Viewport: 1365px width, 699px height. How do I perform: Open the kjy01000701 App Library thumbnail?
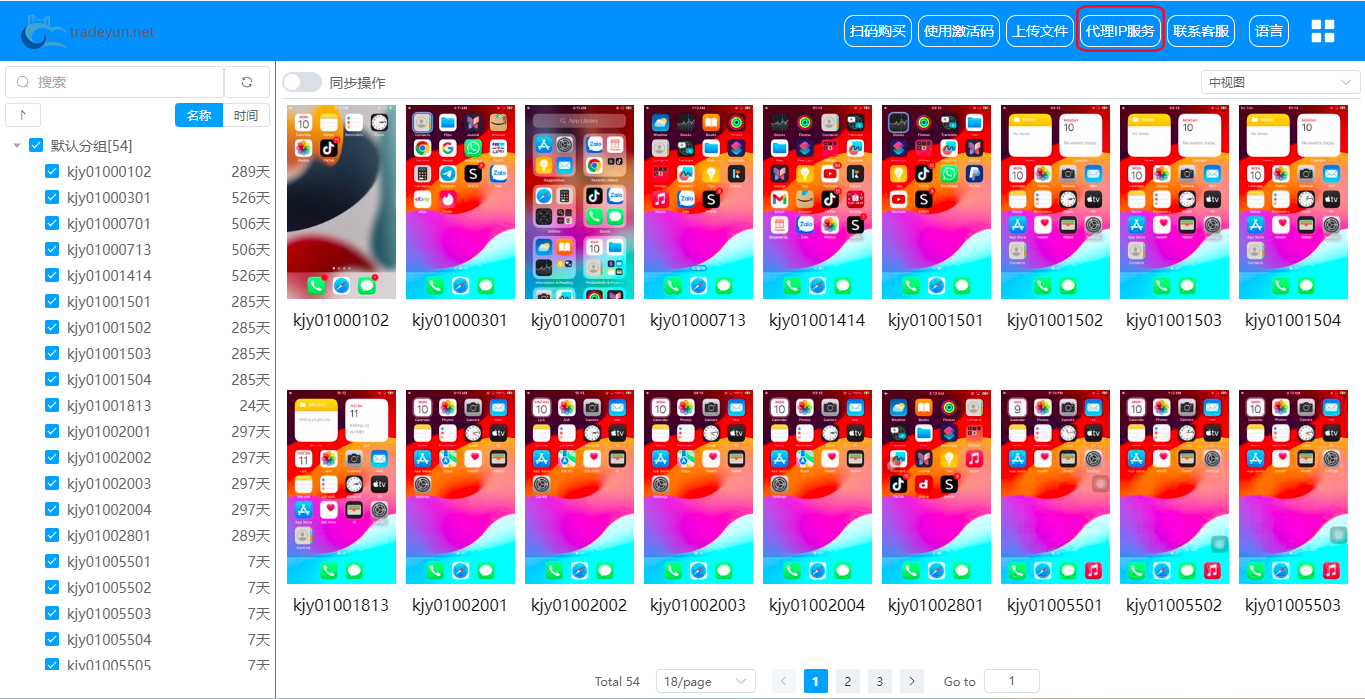[579, 202]
